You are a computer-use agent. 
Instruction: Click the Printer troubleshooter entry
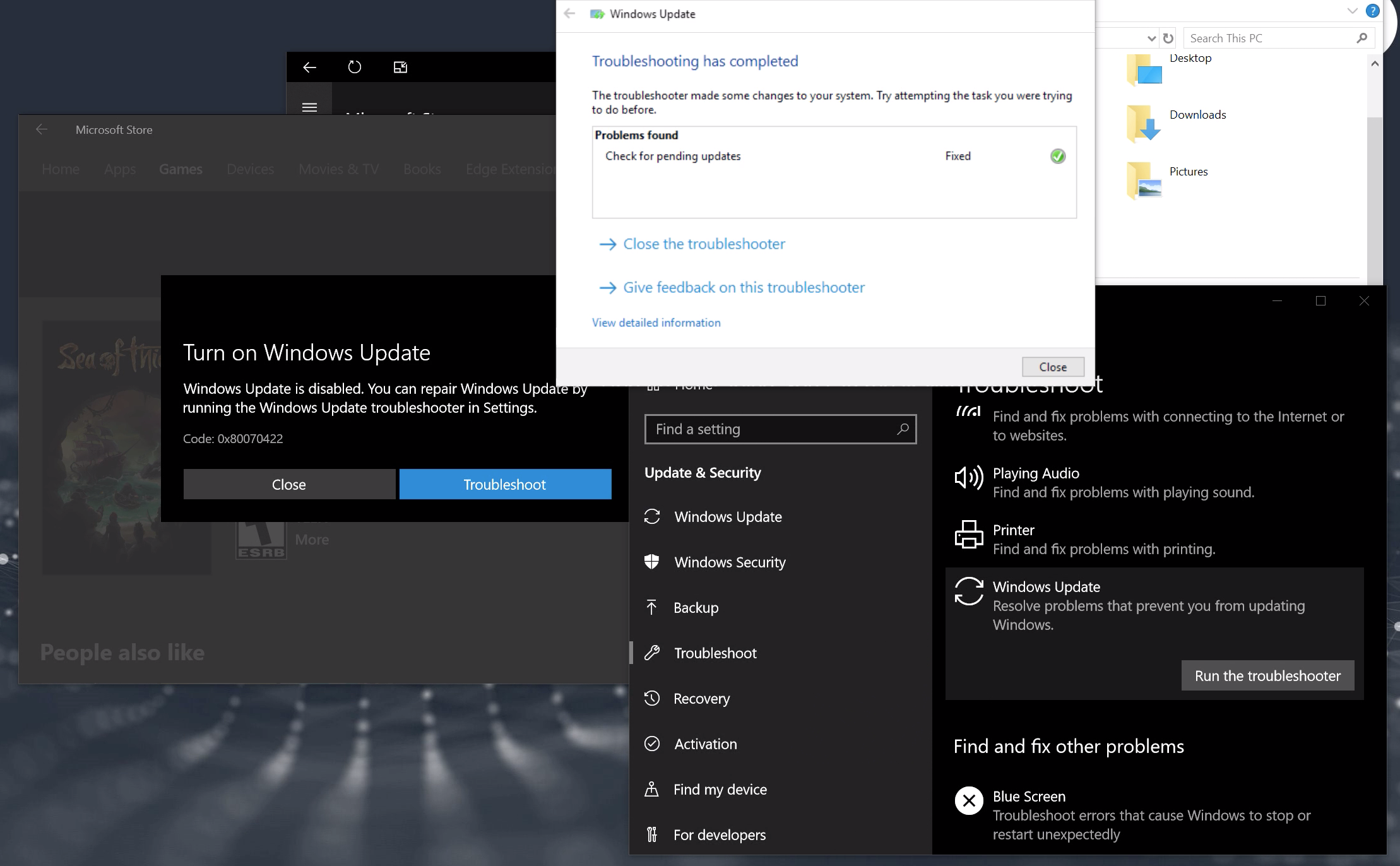point(1154,539)
